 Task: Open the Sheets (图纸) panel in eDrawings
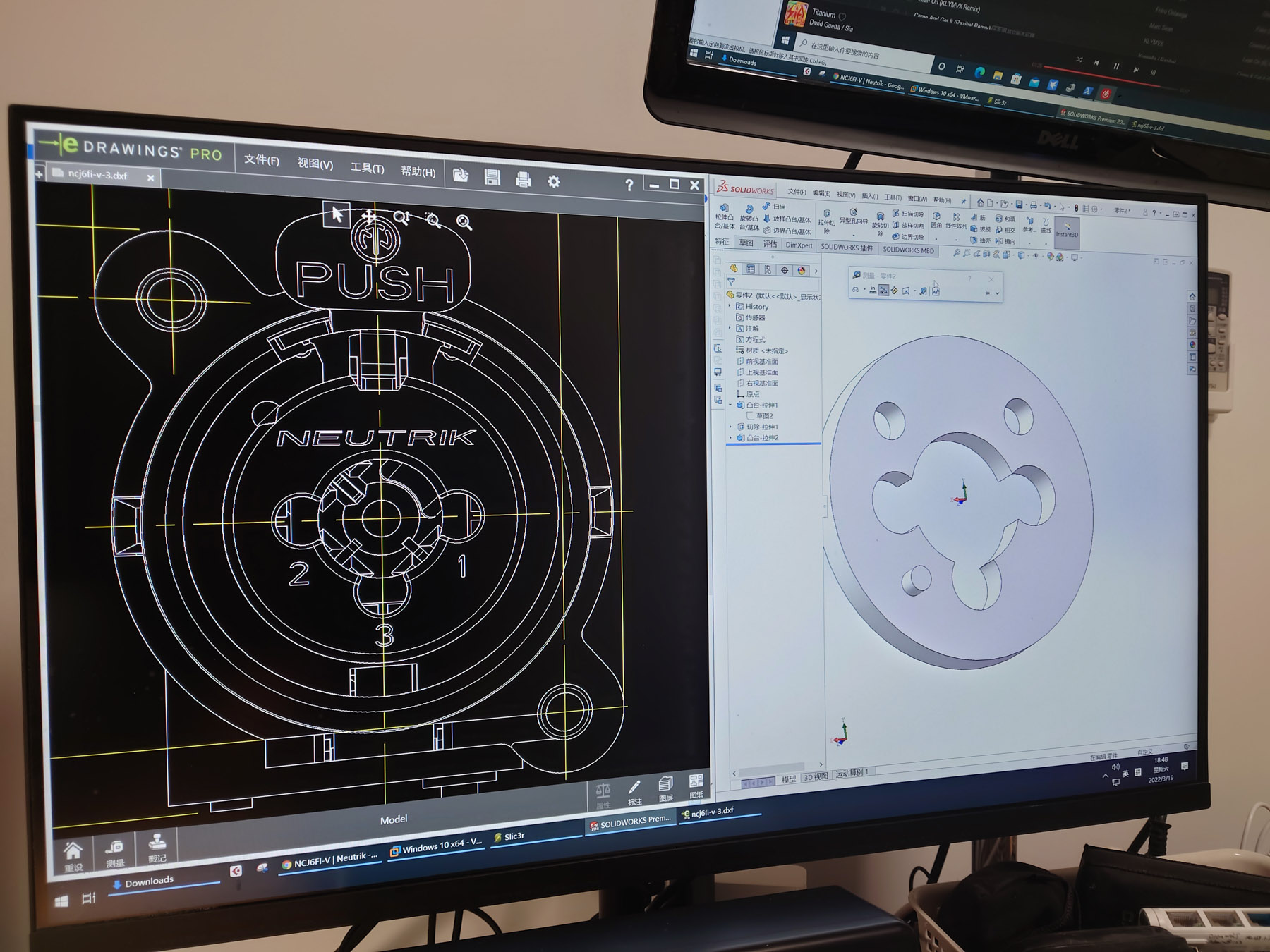(696, 786)
